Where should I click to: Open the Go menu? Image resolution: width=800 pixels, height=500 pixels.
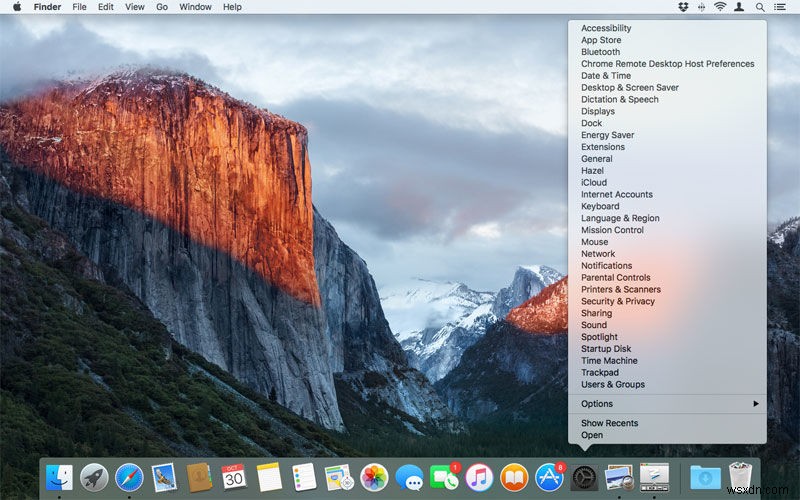(x=162, y=7)
